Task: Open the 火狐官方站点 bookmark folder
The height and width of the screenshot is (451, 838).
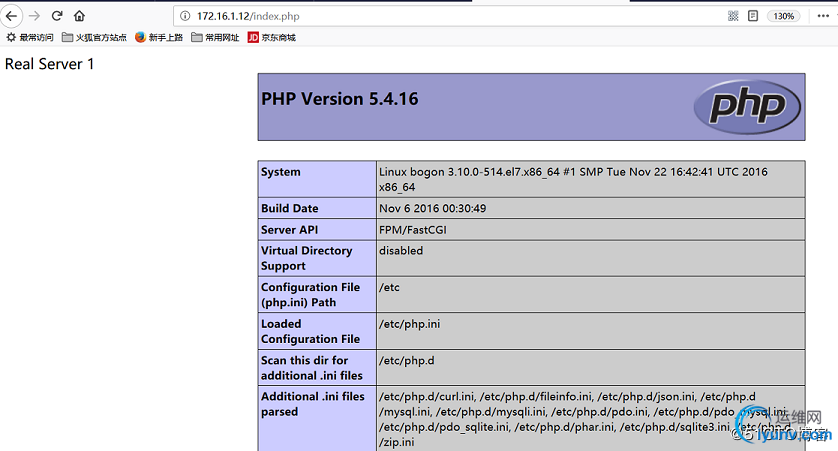Action: tap(95, 37)
